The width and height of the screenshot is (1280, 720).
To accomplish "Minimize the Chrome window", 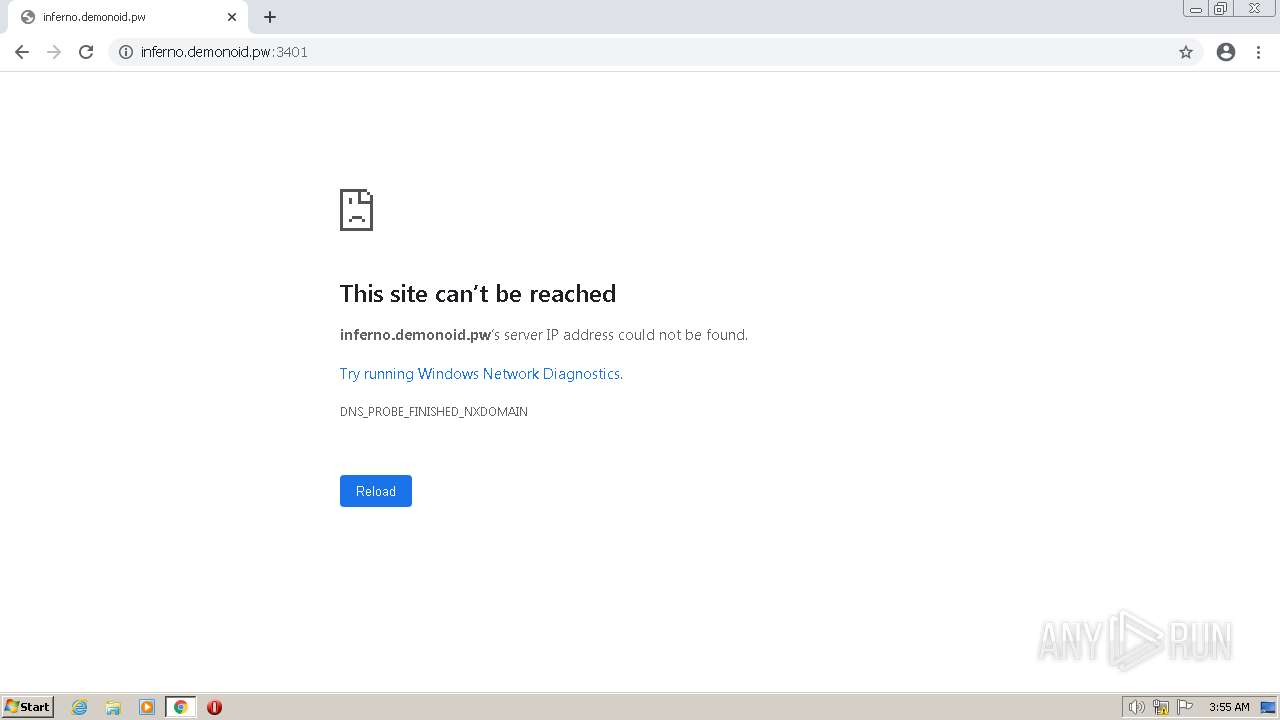I will [1196, 9].
